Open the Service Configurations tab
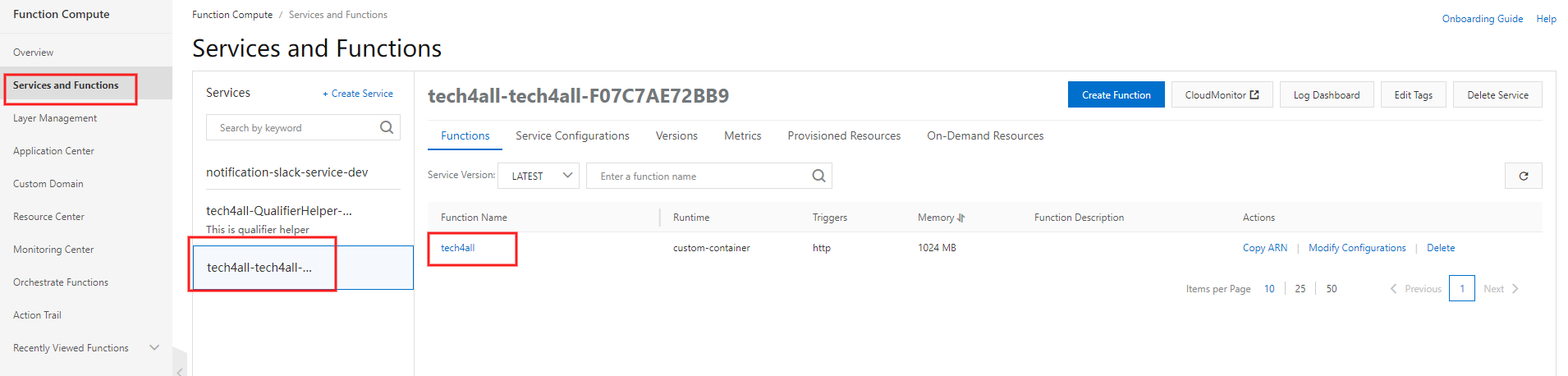Screen dimensions: 1568x376 (x=572, y=135)
